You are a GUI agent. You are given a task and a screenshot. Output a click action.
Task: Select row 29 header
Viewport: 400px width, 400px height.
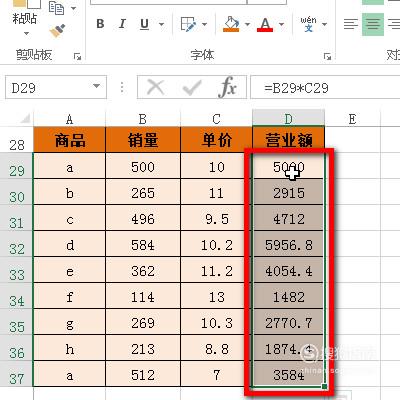[x=16, y=166]
